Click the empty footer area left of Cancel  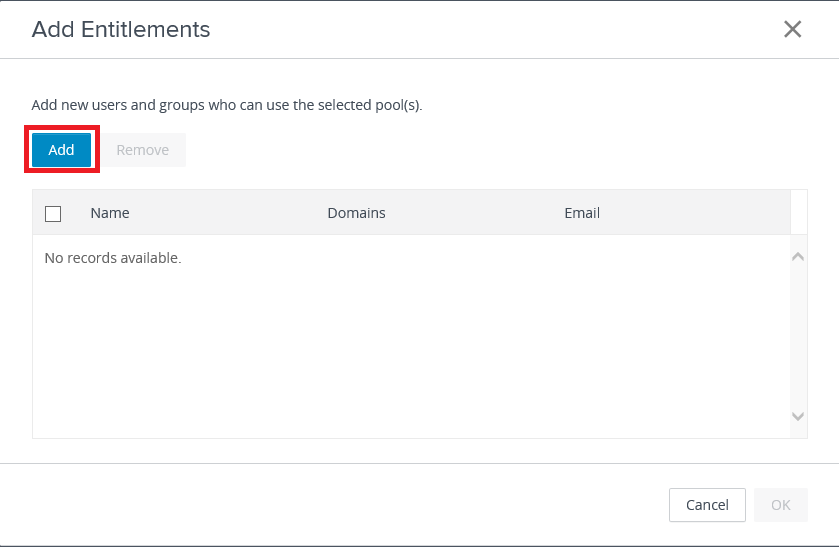point(340,505)
